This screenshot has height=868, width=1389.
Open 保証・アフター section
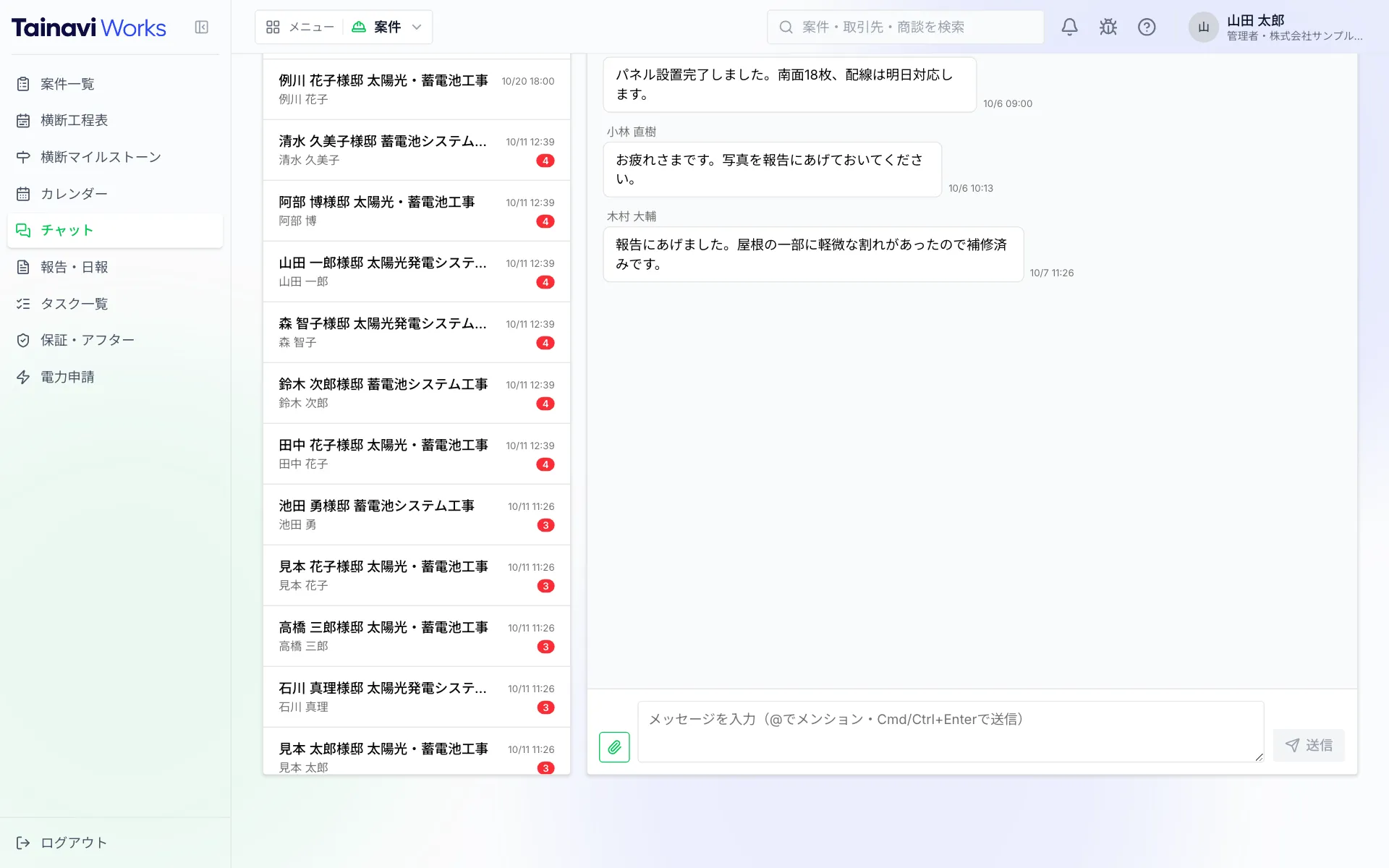[115, 340]
